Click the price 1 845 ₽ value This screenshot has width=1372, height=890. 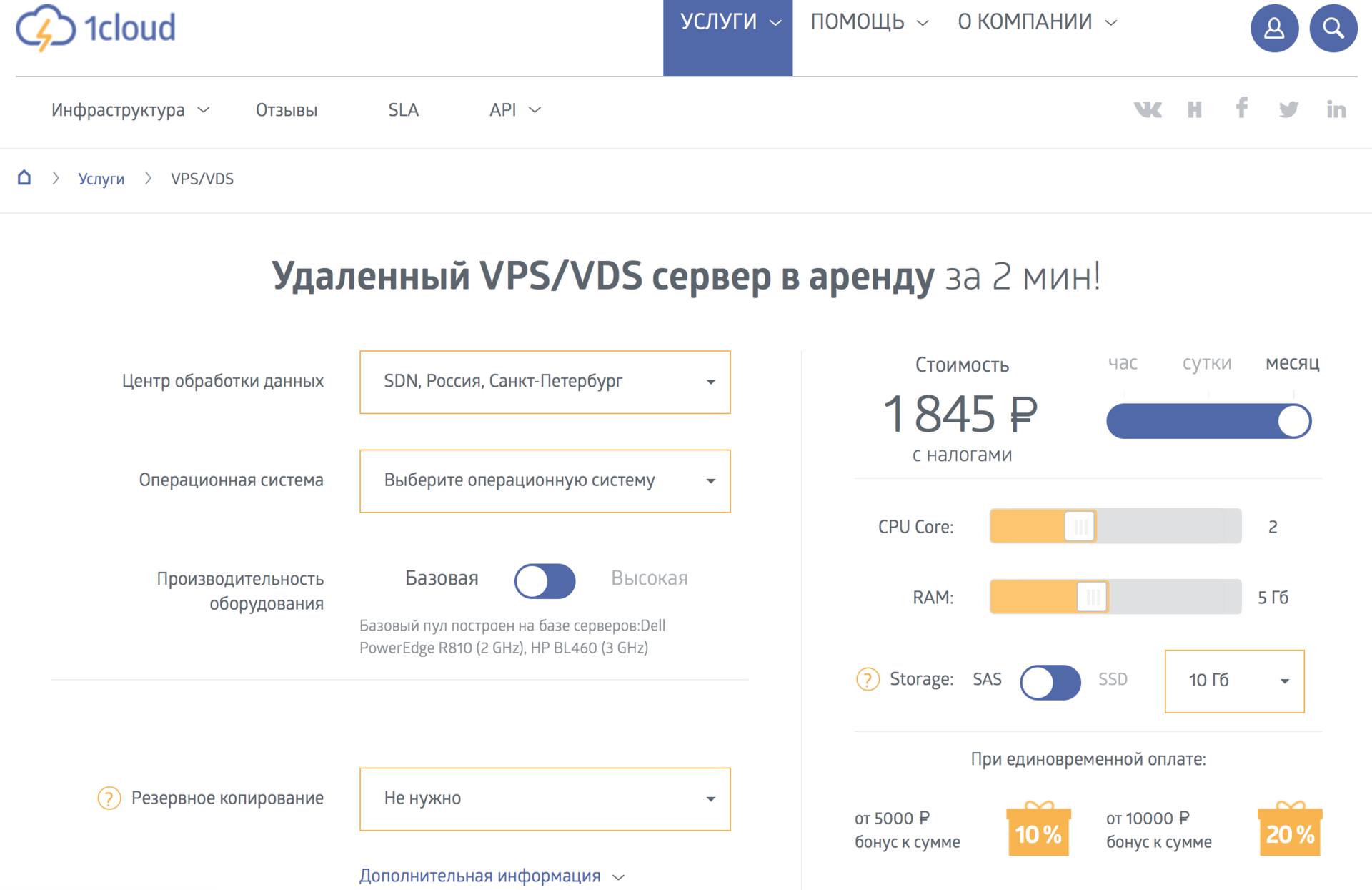960,414
